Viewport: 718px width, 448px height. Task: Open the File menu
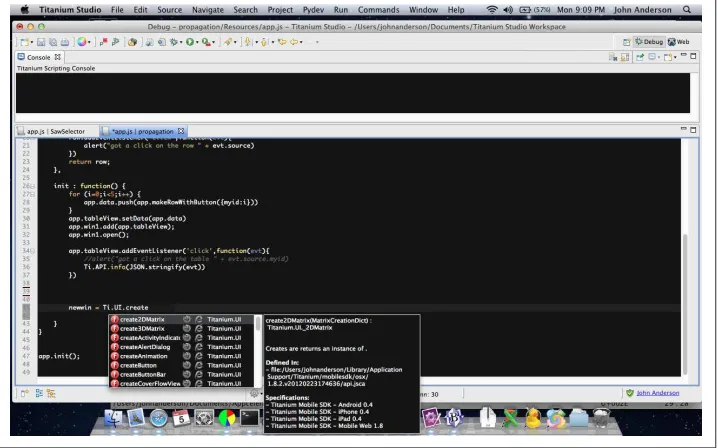pyautogui.click(x=117, y=10)
